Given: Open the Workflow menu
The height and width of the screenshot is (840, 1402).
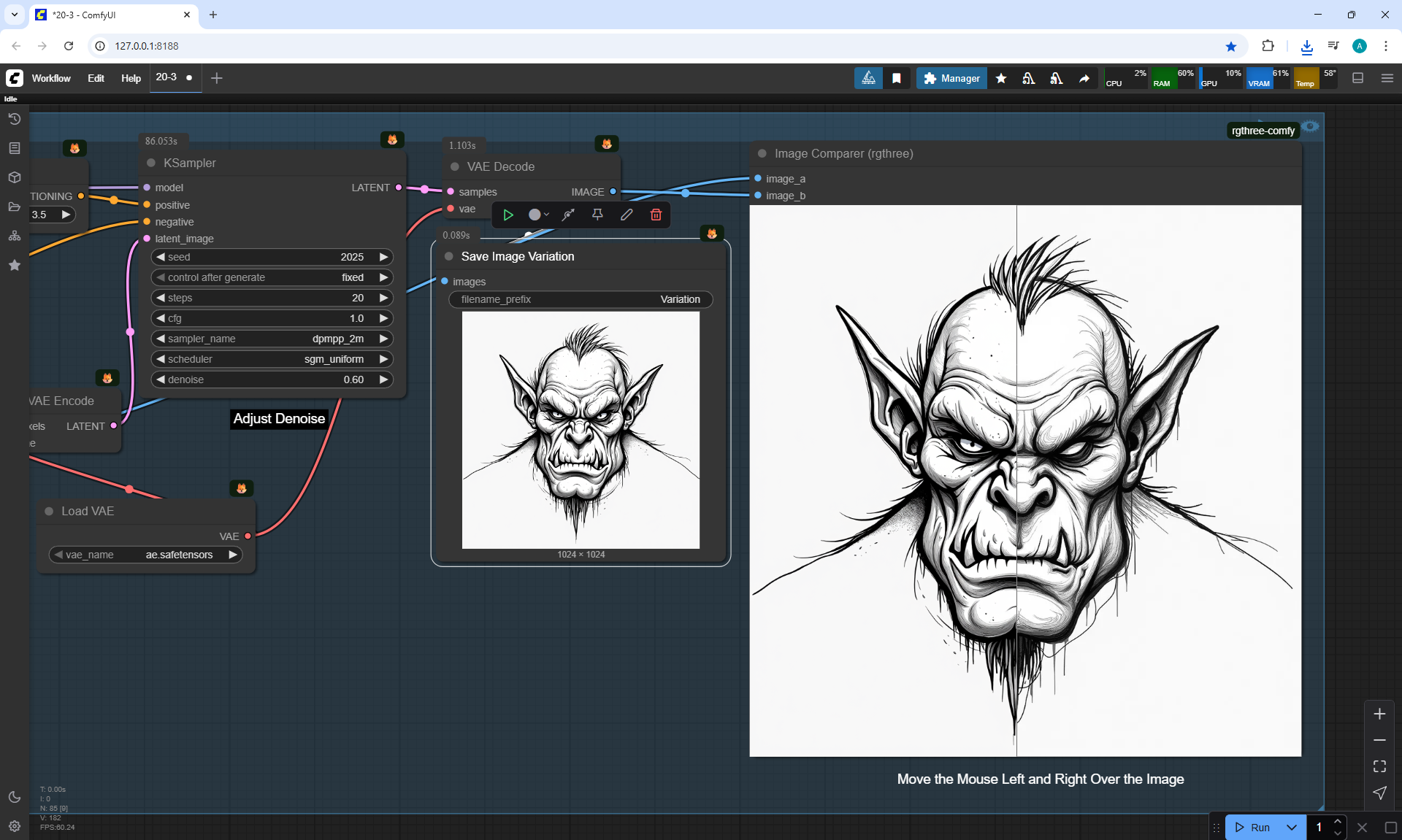Looking at the screenshot, I should (x=51, y=78).
